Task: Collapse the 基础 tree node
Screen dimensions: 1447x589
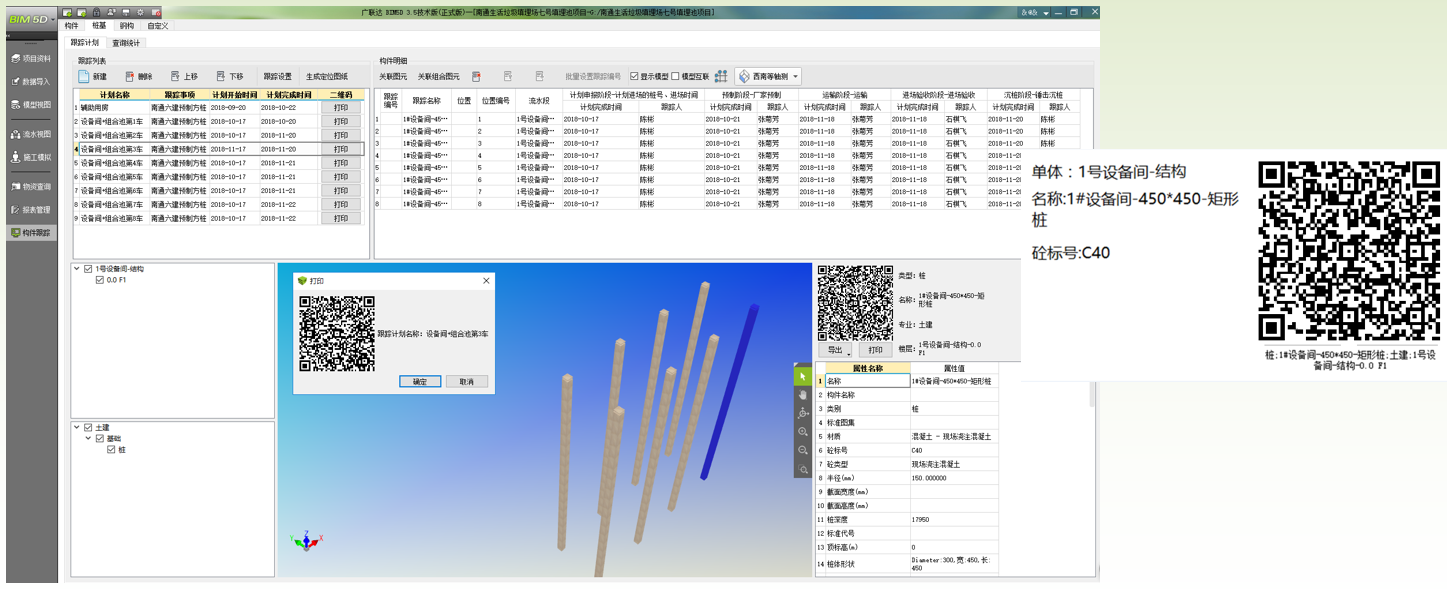Action: point(88,439)
